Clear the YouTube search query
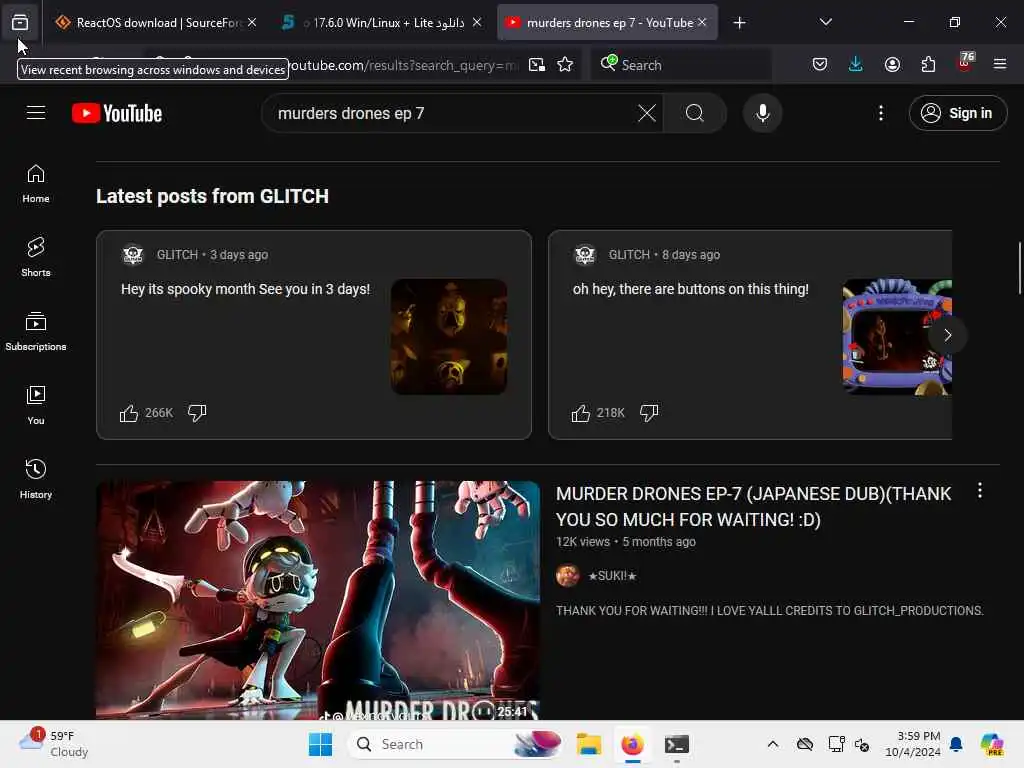This screenshot has height=768, width=1024. [x=647, y=114]
